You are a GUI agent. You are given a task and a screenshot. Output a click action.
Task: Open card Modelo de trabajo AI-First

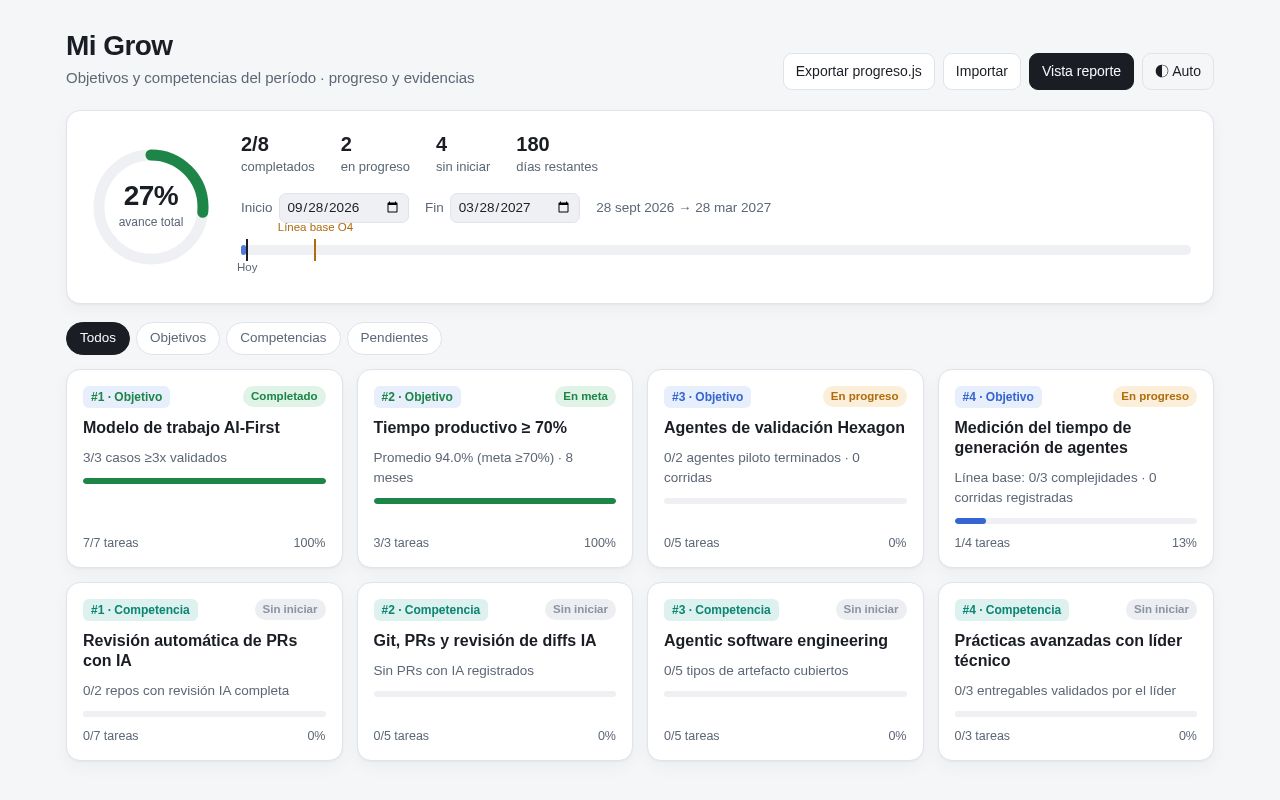pyautogui.click(x=204, y=469)
